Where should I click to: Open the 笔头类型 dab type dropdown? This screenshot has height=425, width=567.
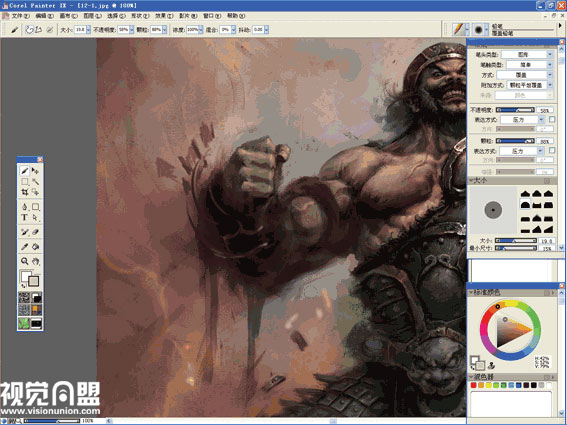tap(528, 54)
